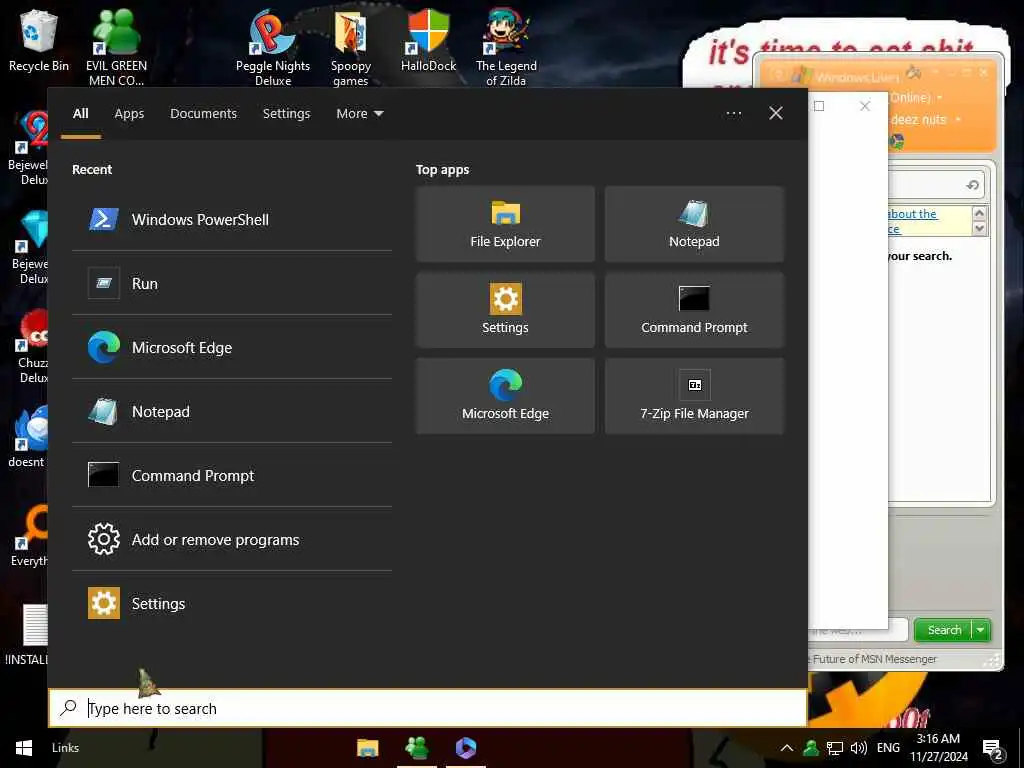Image resolution: width=1024 pixels, height=768 pixels.
Task: Open Messenger tray icon
Action: (x=811, y=748)
